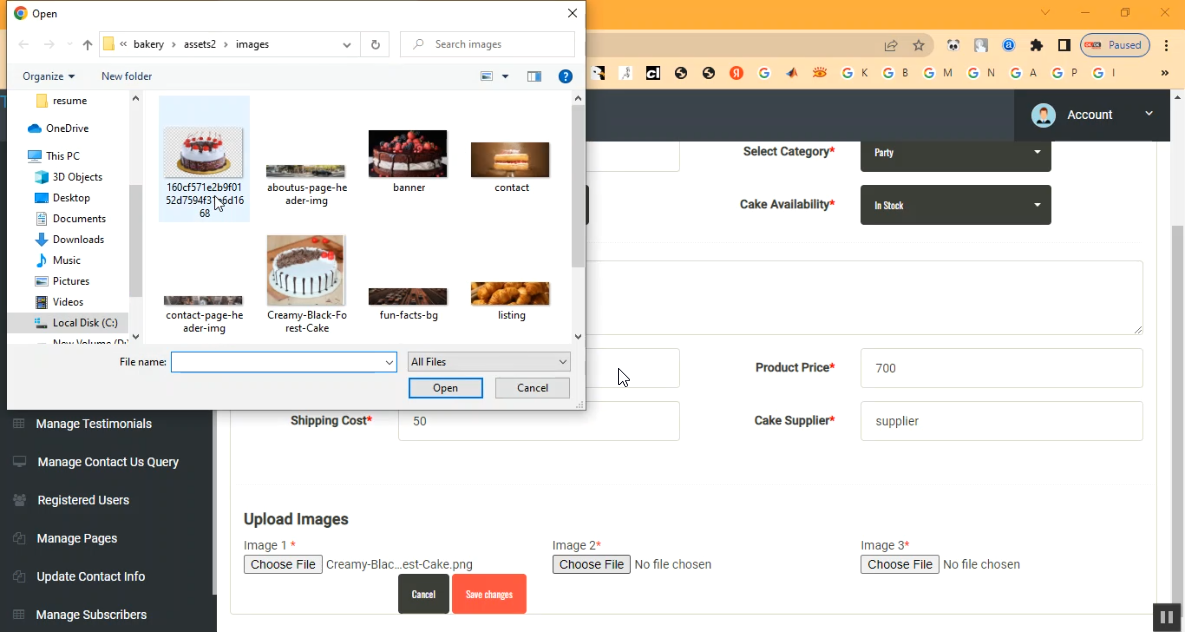Click the orange Save changes button
This screenshot has width=1185, height=632.
[x=489, y=594]
